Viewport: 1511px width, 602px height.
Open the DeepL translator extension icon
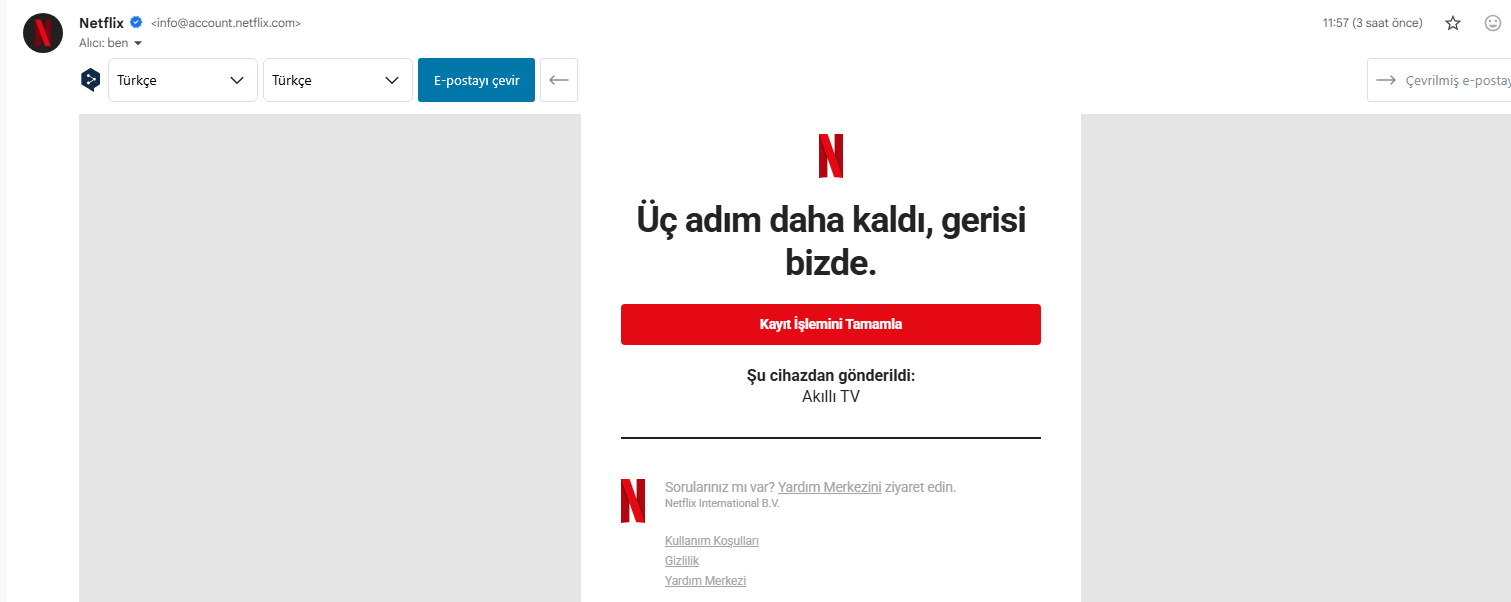coord(91,80)
